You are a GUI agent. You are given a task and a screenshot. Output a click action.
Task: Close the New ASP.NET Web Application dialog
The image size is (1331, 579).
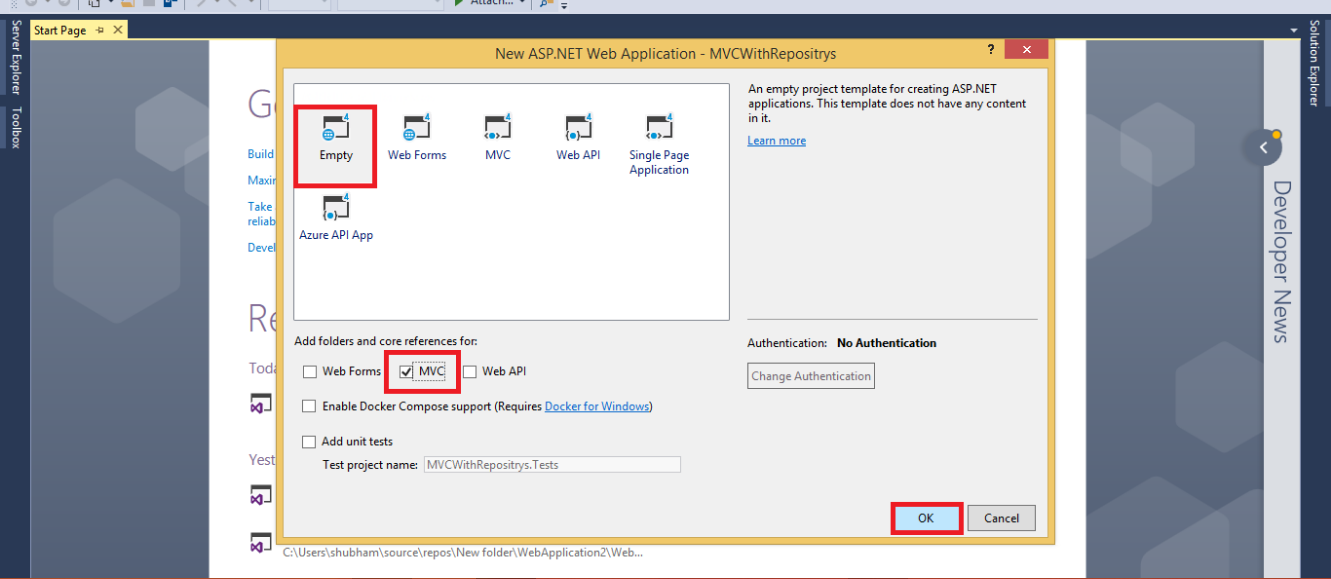1027,50
